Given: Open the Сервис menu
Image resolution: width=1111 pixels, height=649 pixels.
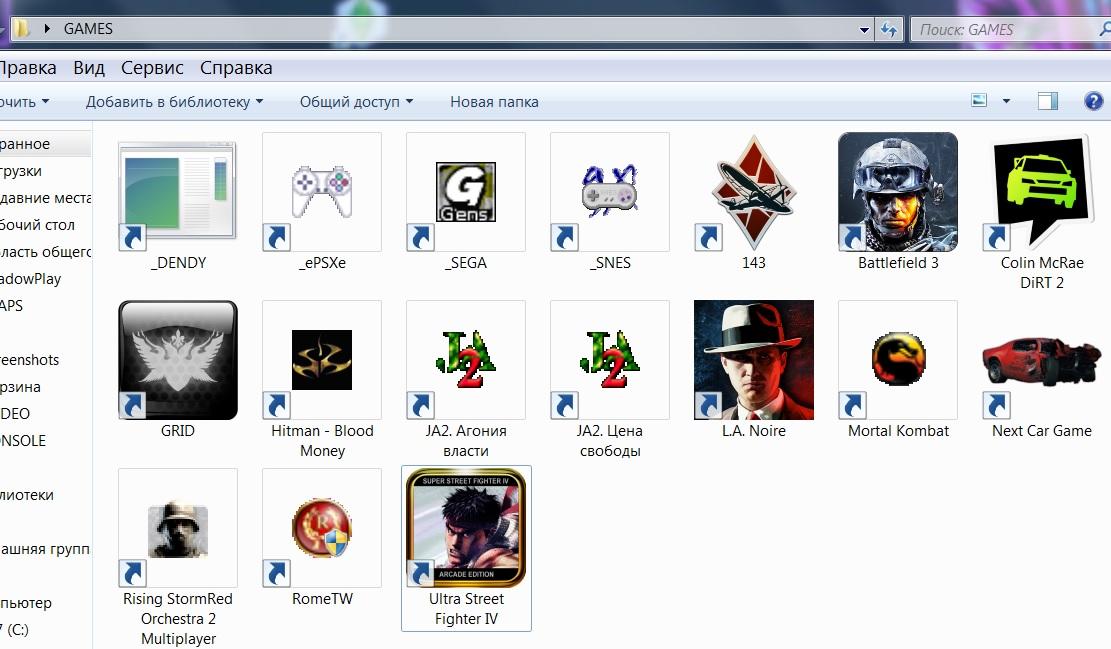Looking at the screenshot, I should pyautogui.click(x=152, y=68).
